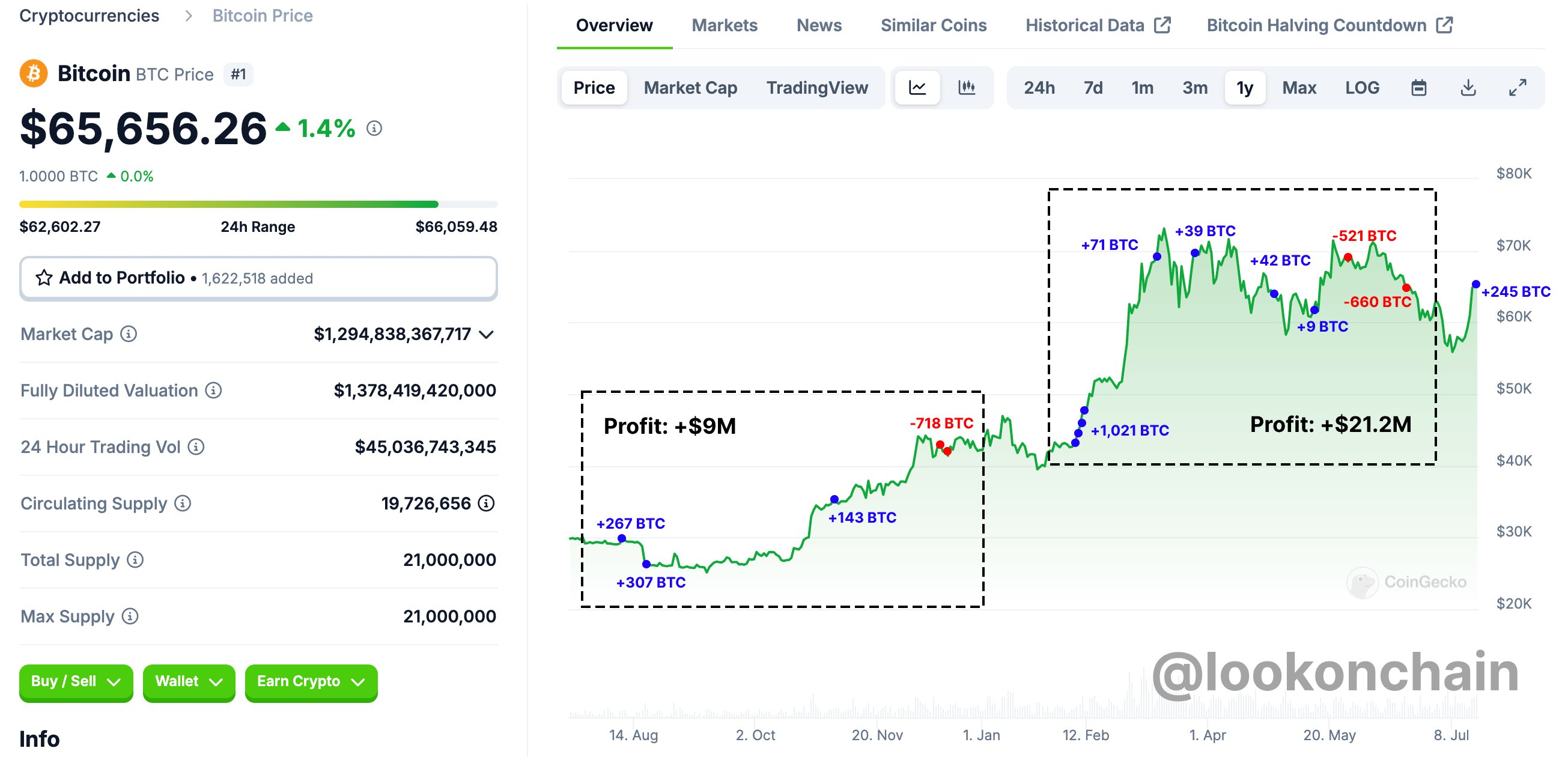Click info icon next to Circulating Supply value
The width and height of the screenshot is (1568, 757).
(486, 503)
